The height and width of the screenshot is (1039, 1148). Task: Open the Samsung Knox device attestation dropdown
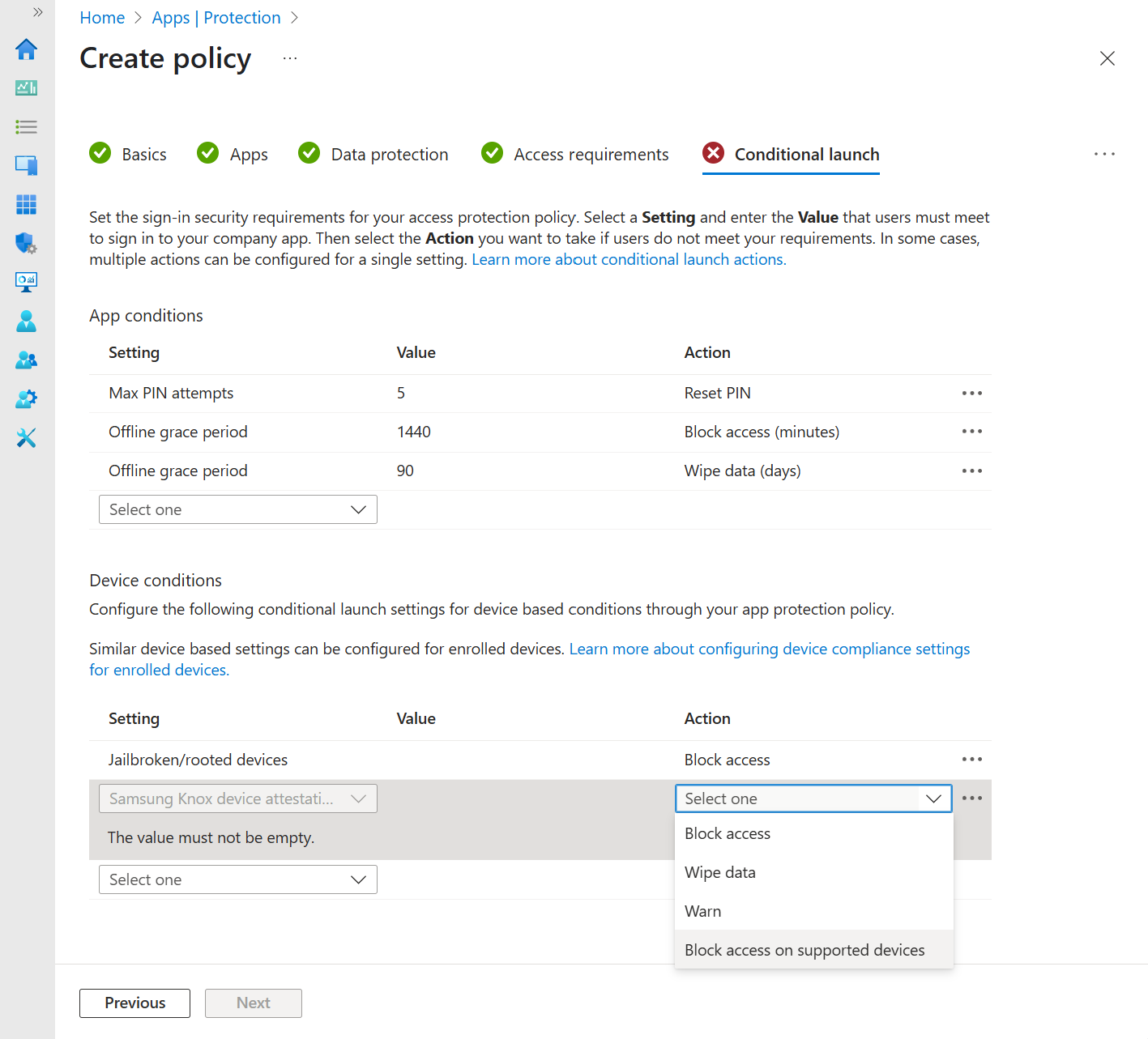237,798
